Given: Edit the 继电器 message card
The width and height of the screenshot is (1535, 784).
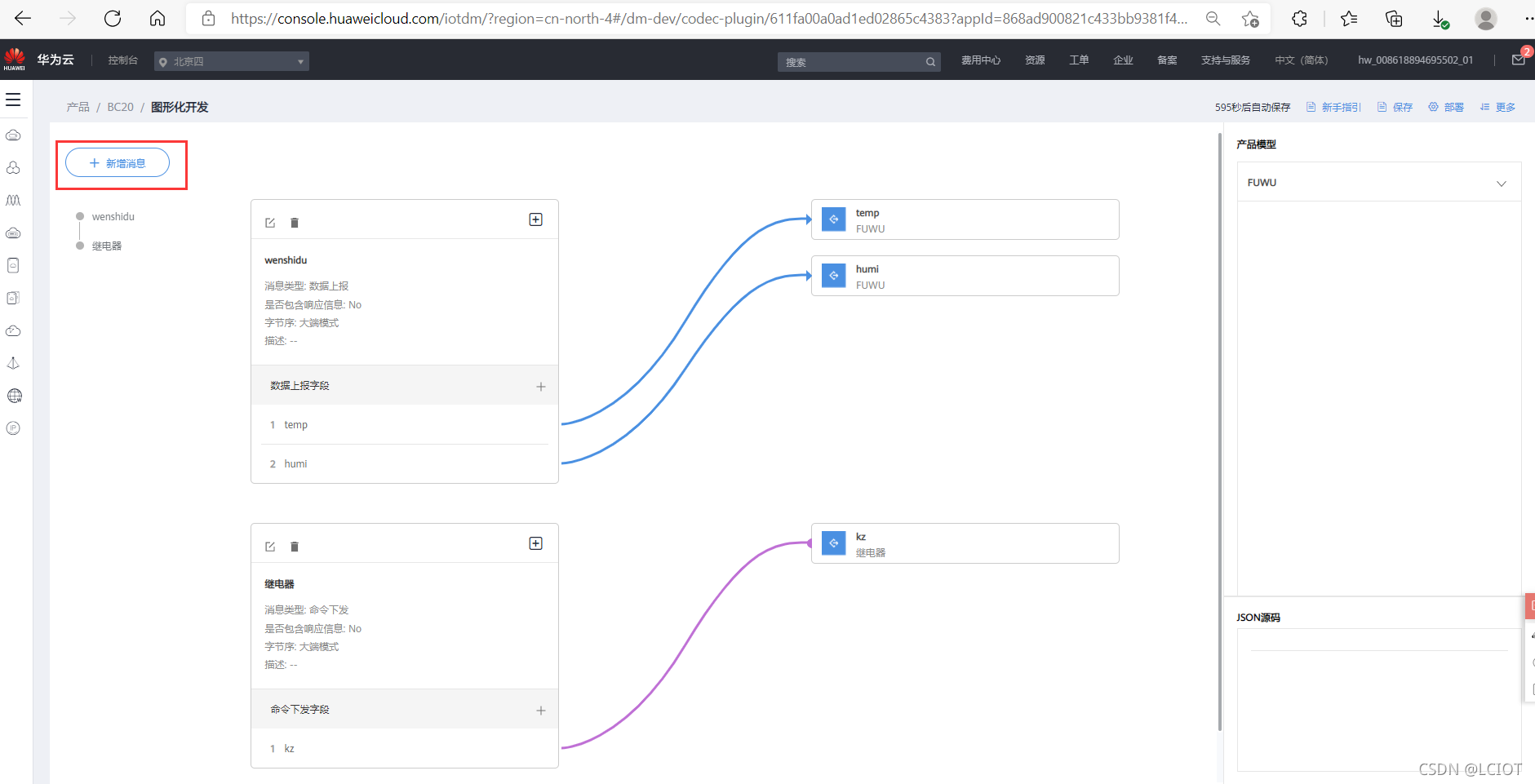Looking at the screenshot, I should (270, 547).
